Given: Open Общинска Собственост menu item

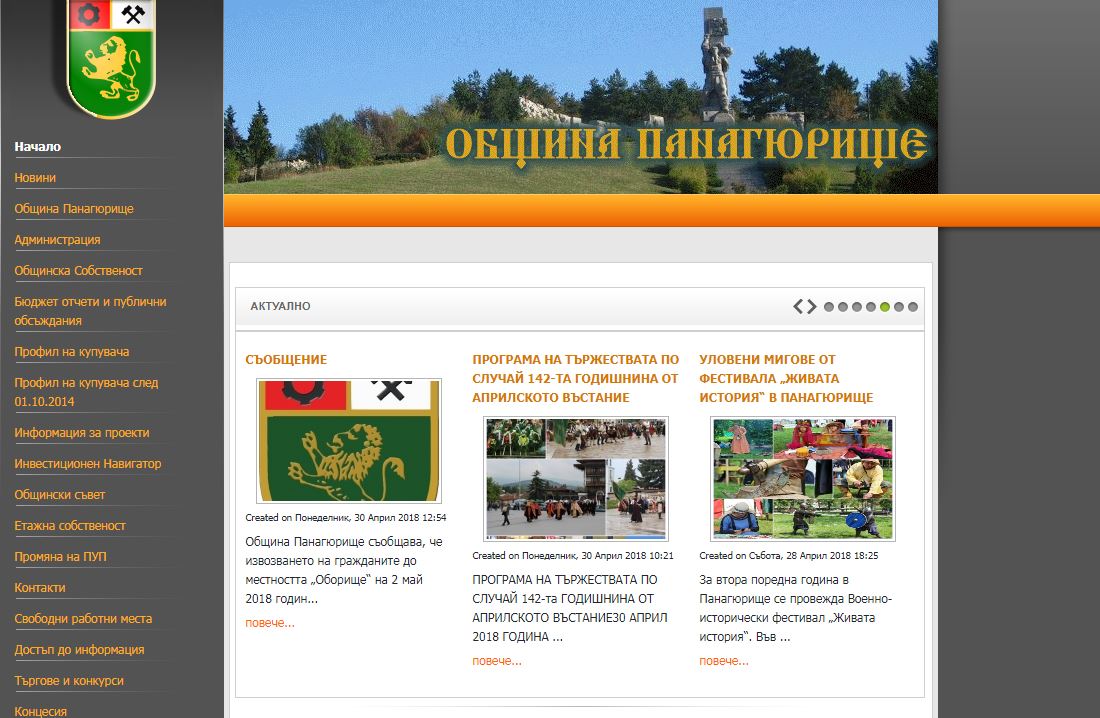Looking at the screenshot, I should pos(79,270).
